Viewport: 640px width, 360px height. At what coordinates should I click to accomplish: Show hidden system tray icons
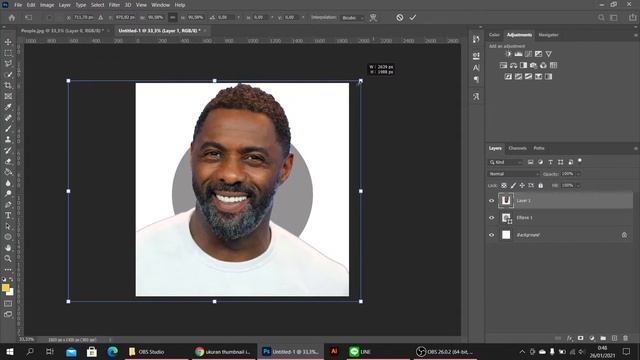point(522,351)
